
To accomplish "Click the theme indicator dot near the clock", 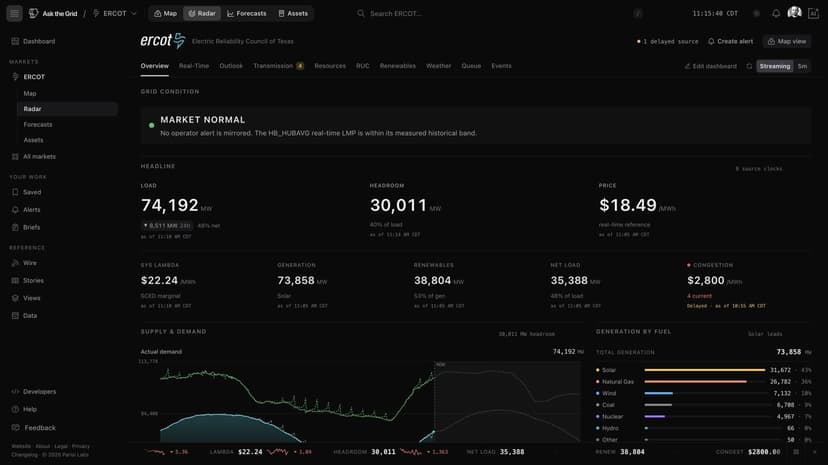I will tap(756, 13).
